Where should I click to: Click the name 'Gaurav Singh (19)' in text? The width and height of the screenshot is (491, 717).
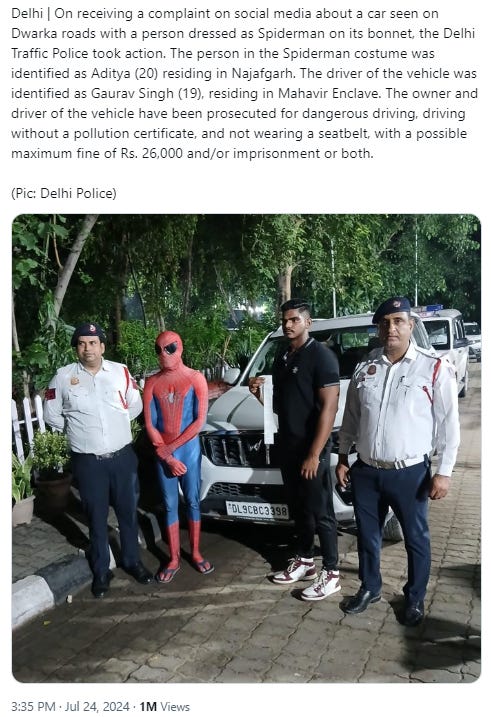[x=146, y=93]
